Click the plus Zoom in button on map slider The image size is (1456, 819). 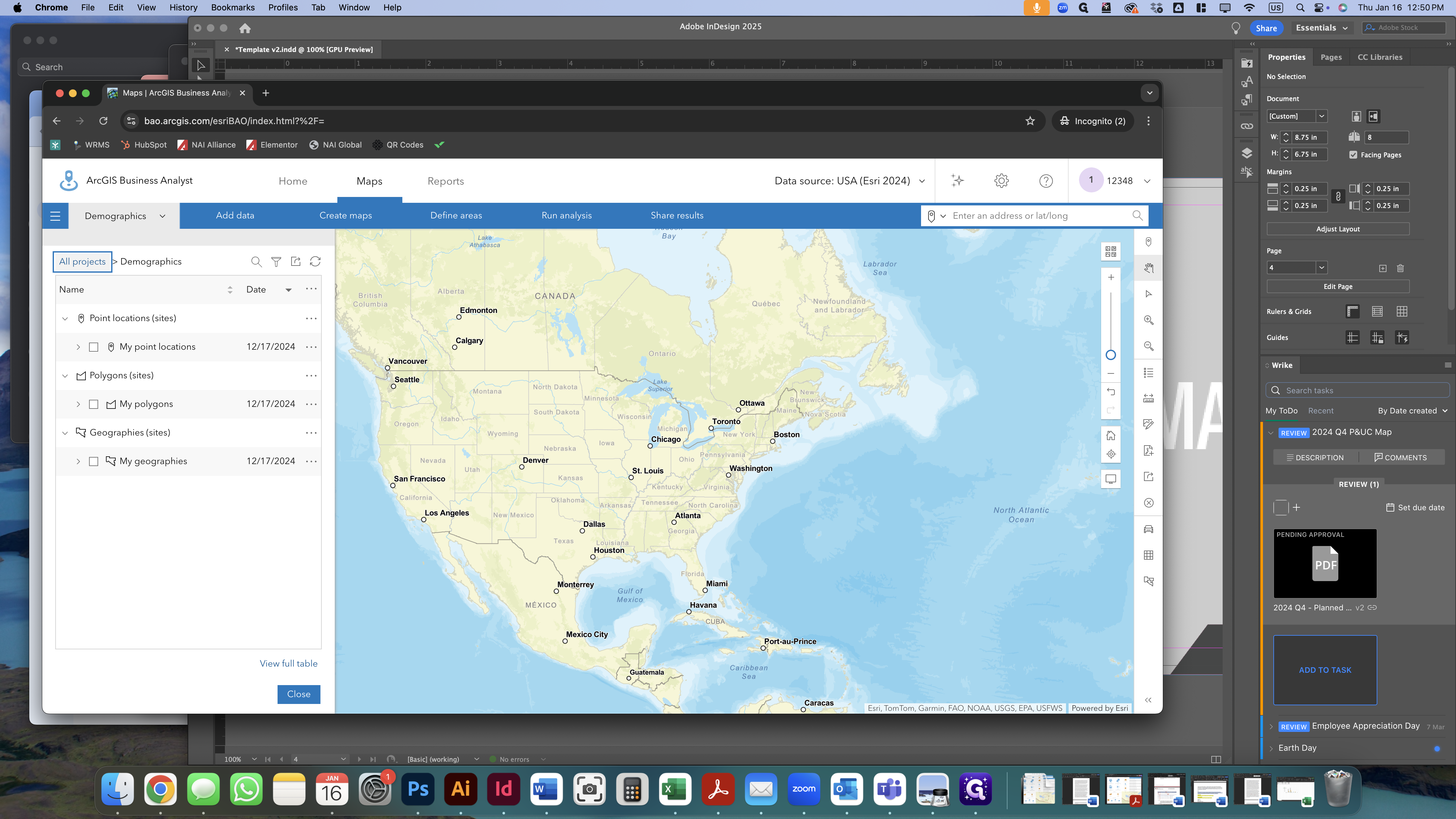point(1111,277)
